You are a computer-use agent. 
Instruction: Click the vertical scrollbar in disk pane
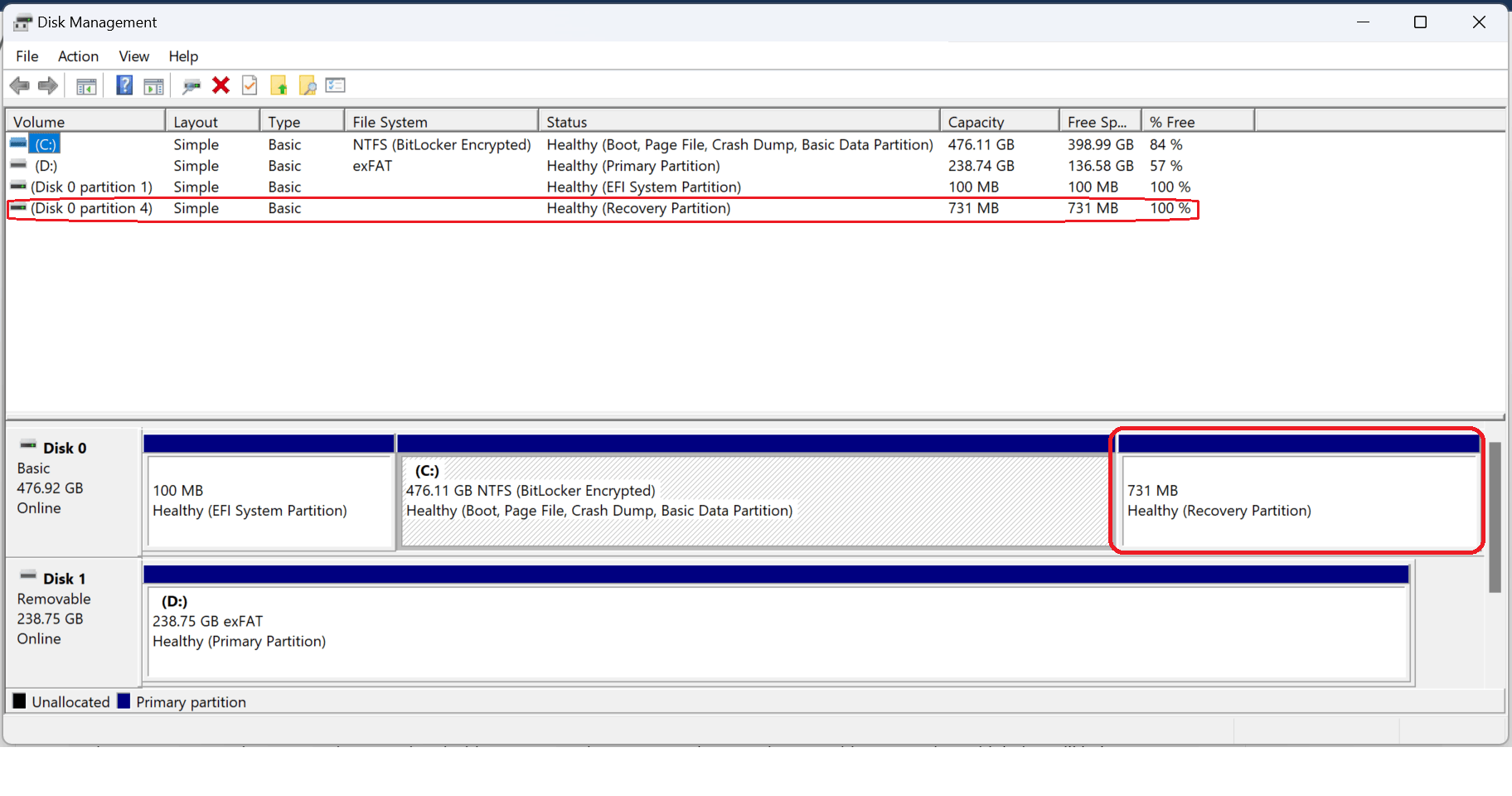(1495, 517)
